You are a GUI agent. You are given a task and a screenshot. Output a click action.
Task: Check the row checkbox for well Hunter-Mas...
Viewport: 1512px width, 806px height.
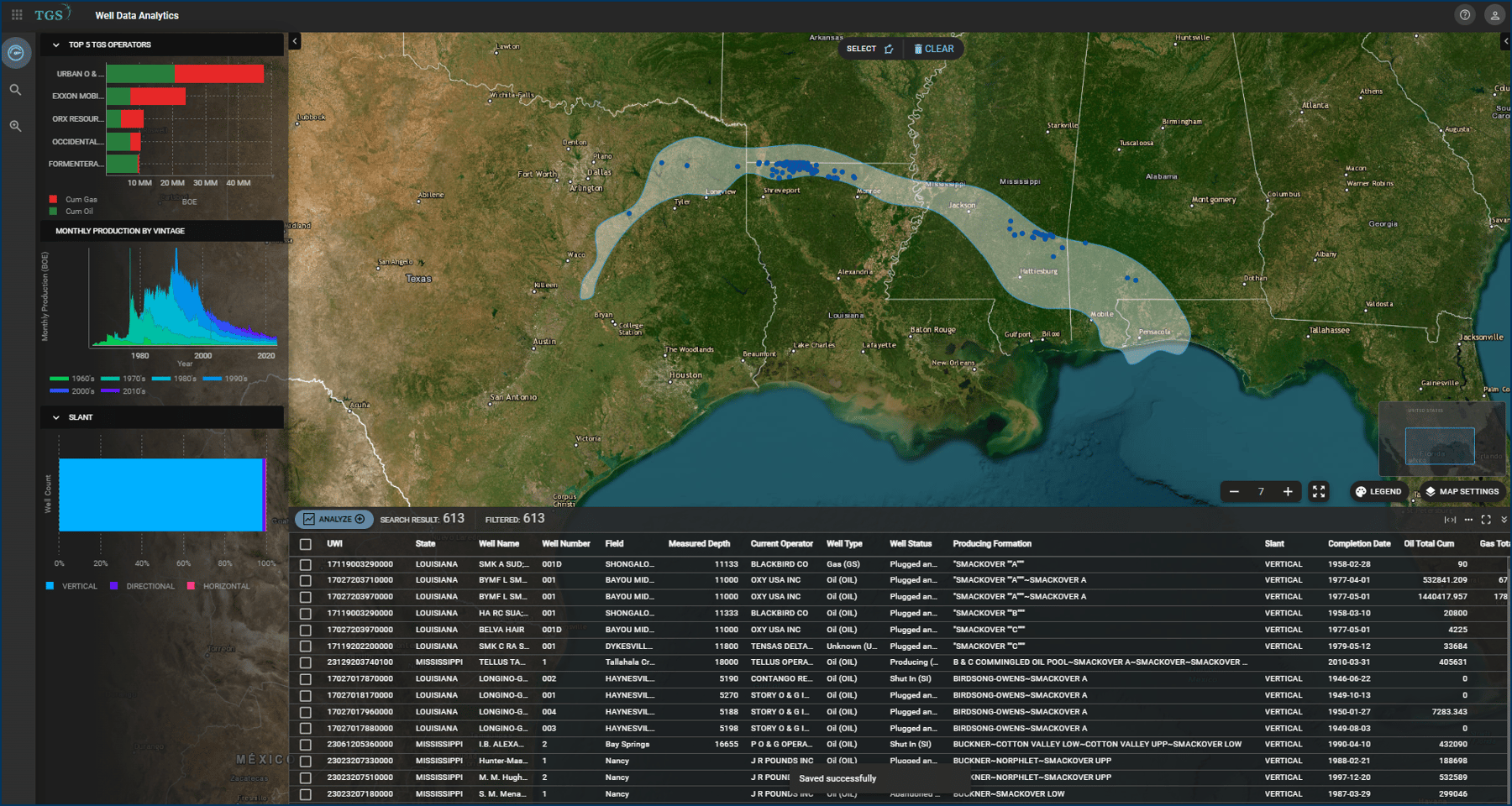(306, 760)
